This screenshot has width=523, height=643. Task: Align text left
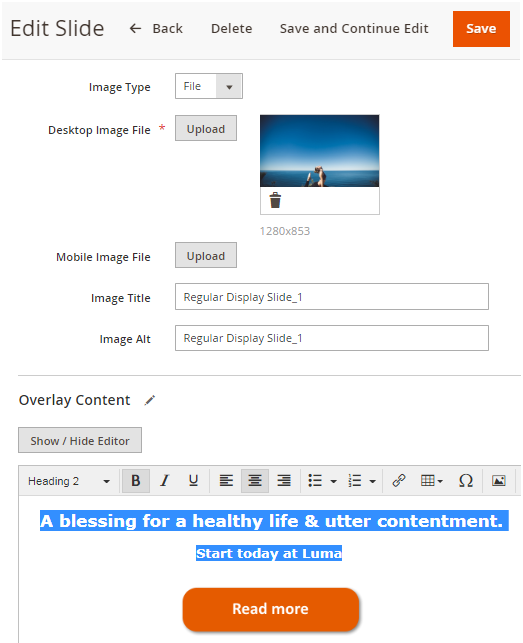(226, 481)
